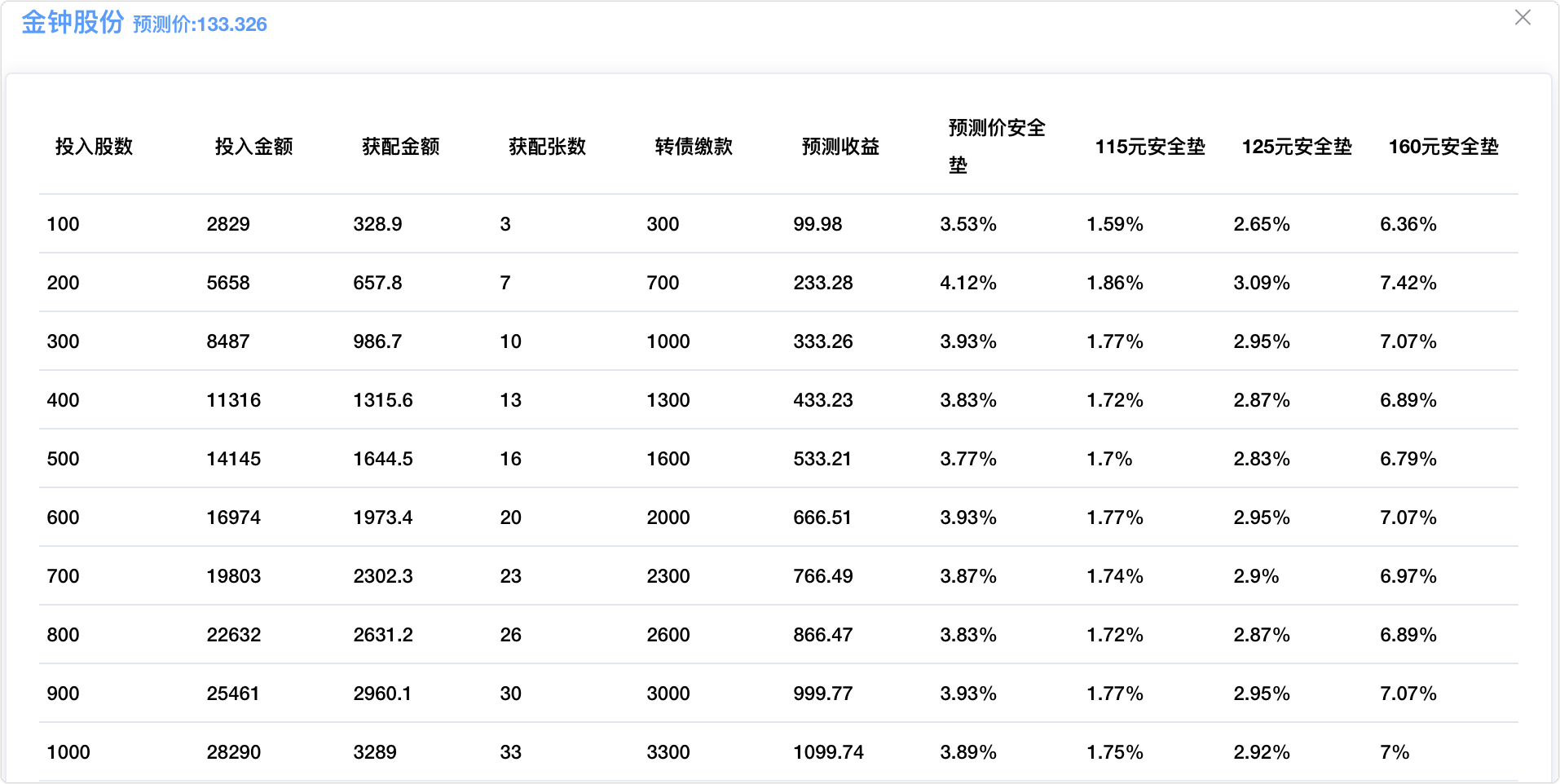This screenshot has width=1560, height=784.
Task: Select the 7.42% safety cushion cell
Action: click(x=1408, y=283)
